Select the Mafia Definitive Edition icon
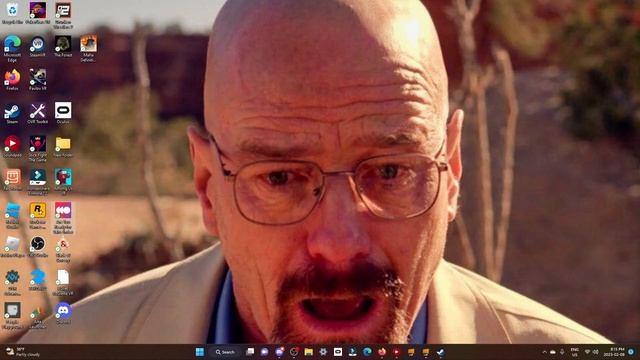 coord(88,48)
